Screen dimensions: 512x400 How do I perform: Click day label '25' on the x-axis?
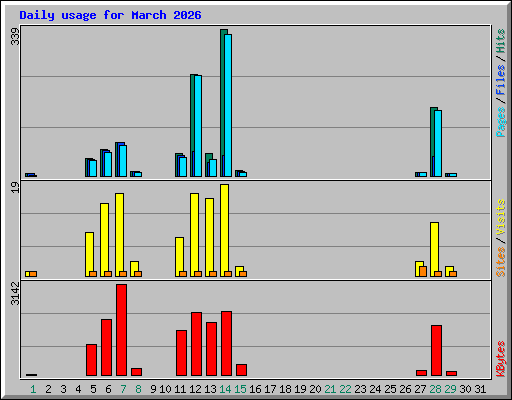point(390,389)
